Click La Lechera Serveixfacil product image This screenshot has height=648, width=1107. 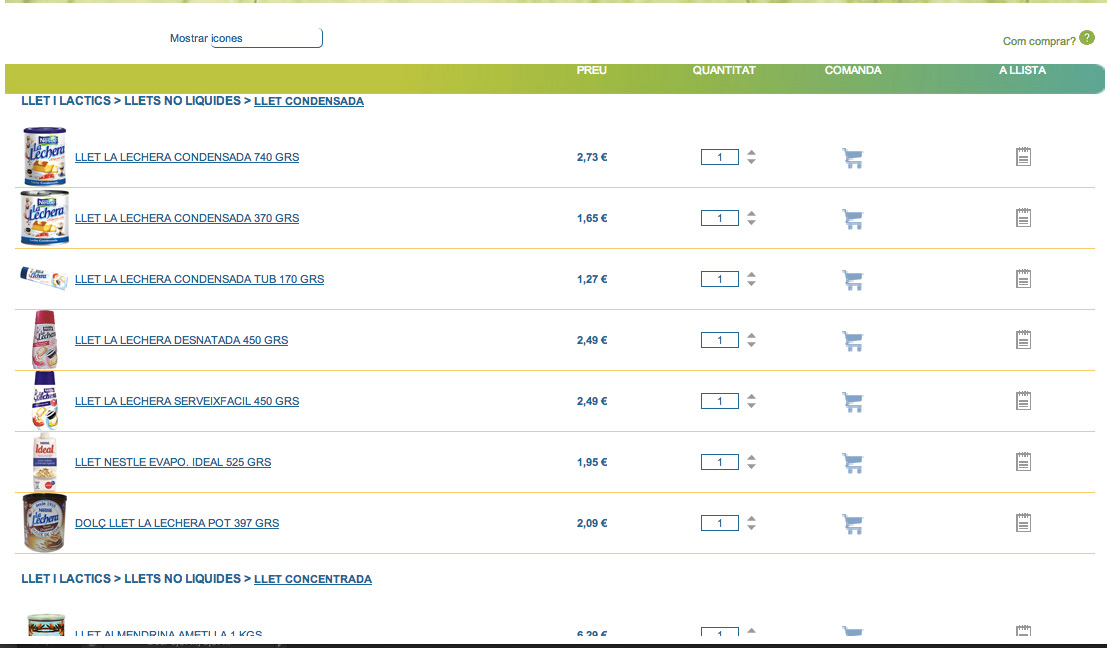tap(44, 401)
